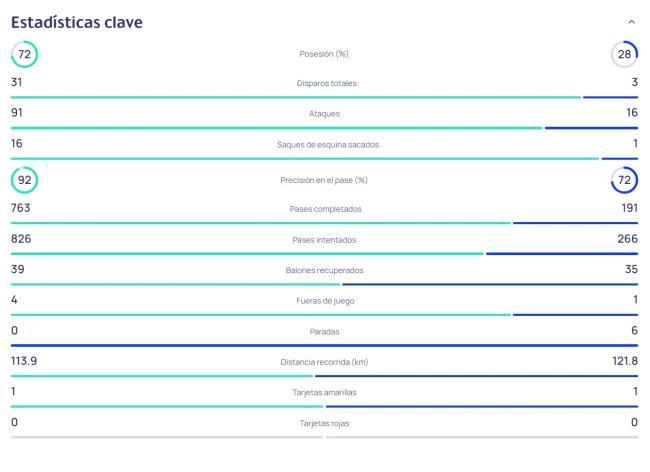The width and height of the screenshot is (650, 472).
Task: Click the 92 pass accuracy circle
Action: pos(24,180)
